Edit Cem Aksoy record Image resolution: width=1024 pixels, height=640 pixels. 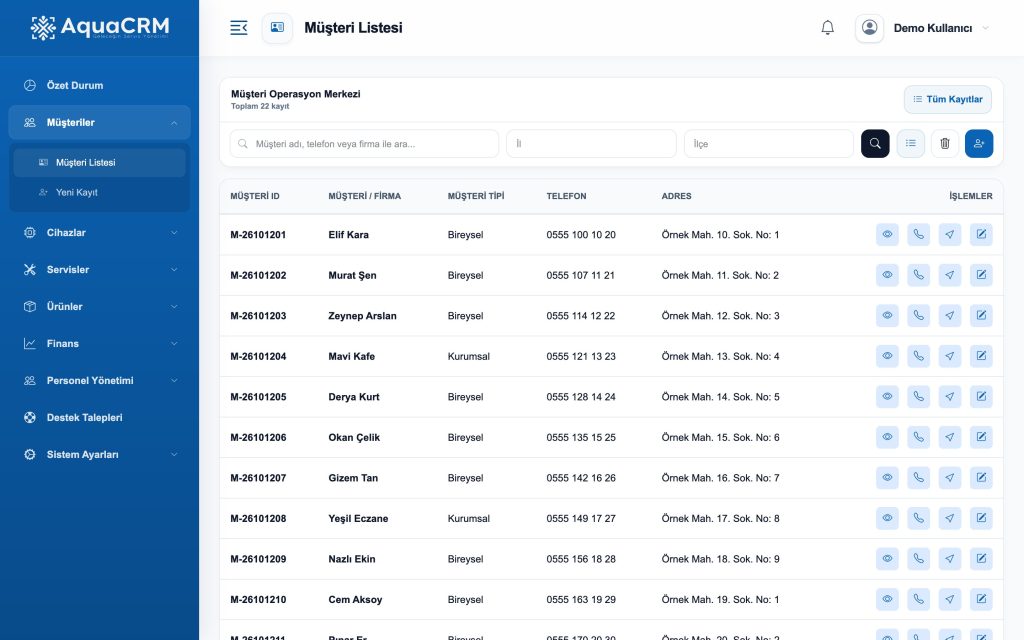point(981,599)
